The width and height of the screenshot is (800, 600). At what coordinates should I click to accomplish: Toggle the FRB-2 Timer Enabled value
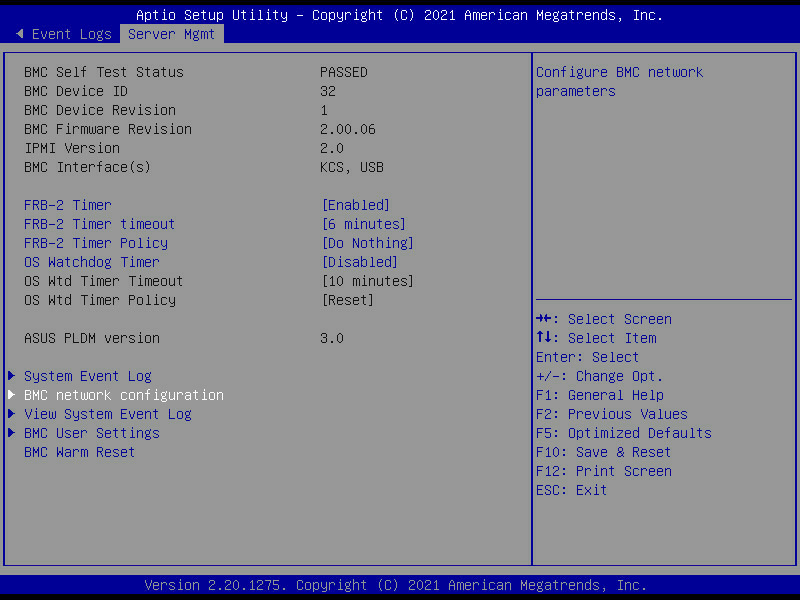(x=355, y=205)
